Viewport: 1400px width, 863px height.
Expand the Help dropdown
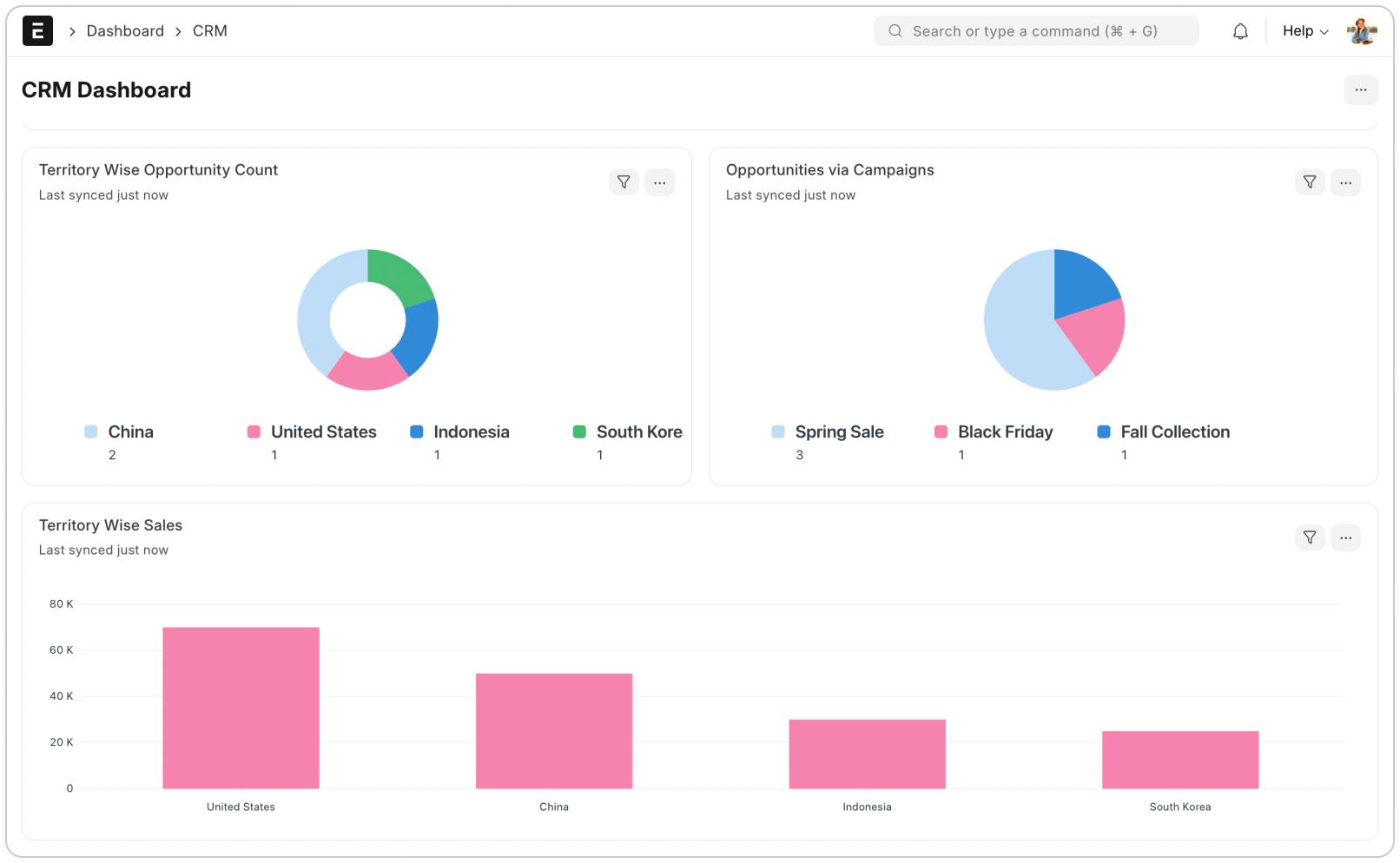pos(1304,31)
